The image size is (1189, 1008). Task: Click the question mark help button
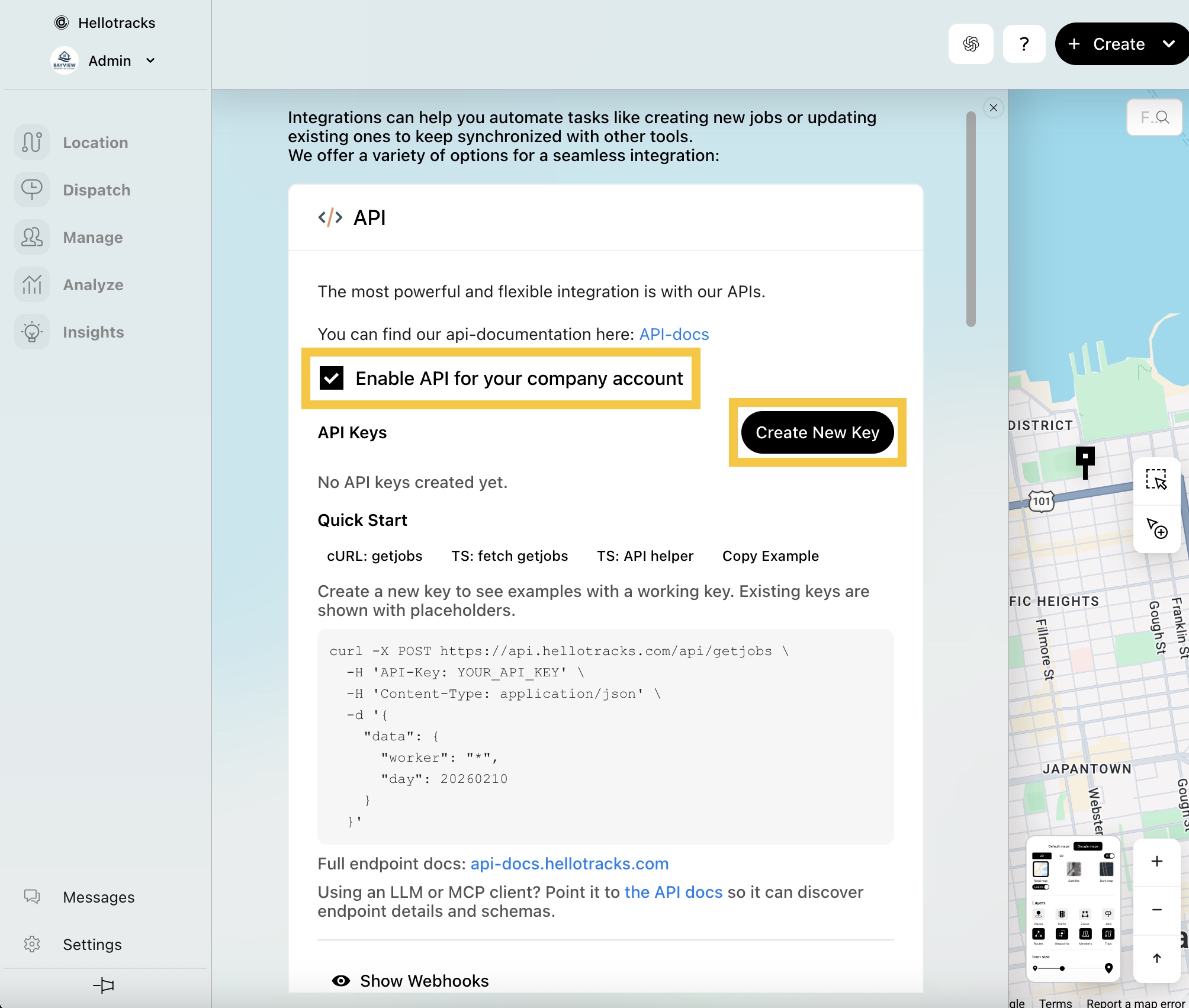1024,44
